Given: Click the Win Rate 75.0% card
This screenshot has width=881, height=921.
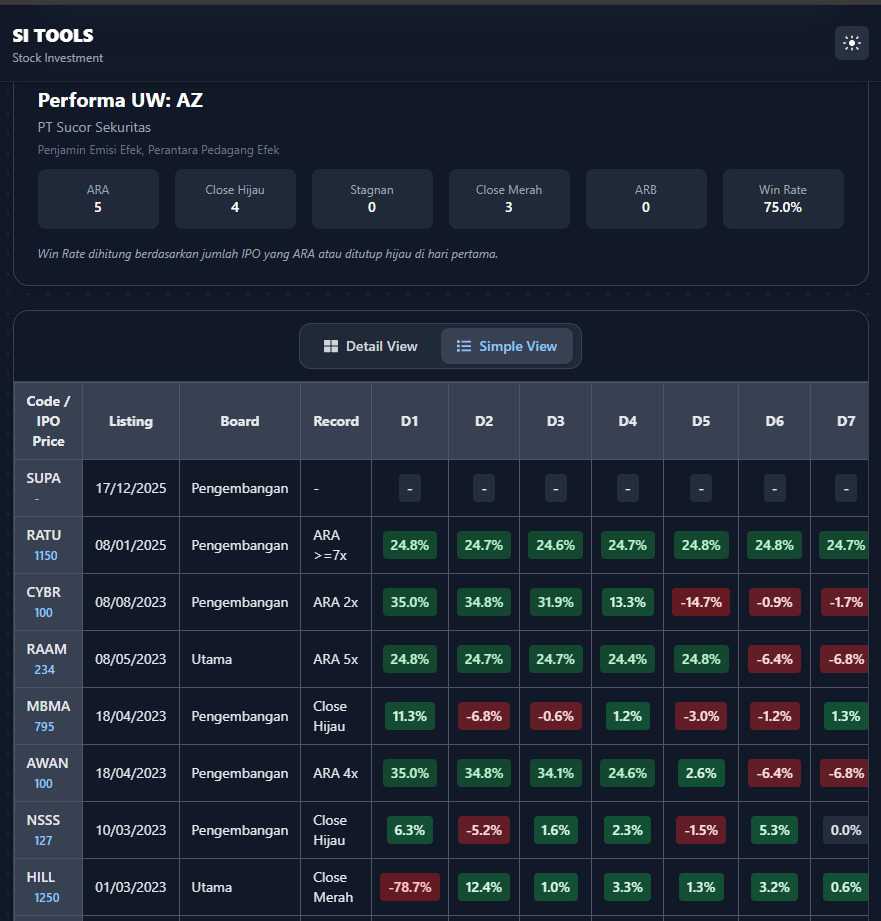Looking at the screenshot, I should pos(782,199).
